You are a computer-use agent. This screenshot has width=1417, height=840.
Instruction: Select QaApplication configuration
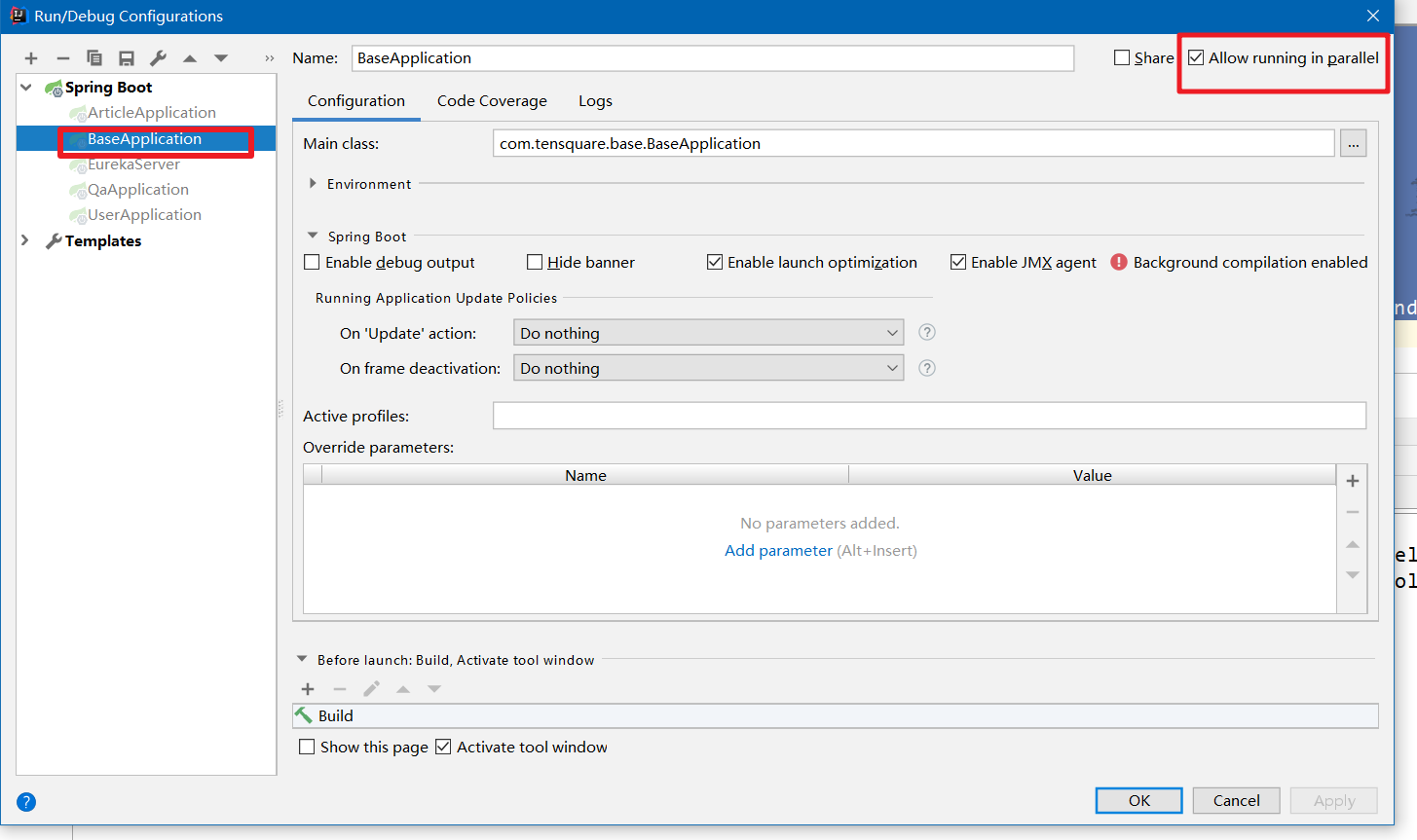(138, 190)
